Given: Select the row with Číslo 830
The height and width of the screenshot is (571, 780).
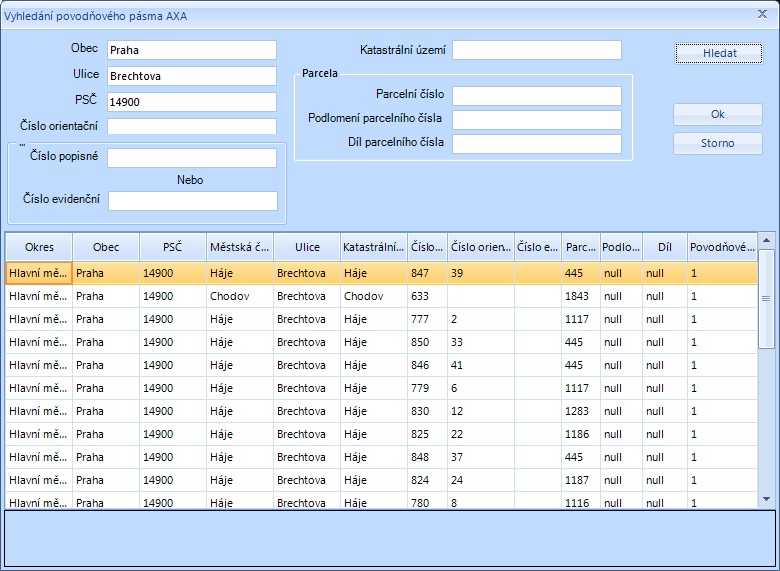Looking at the screenshot, I should click(382, 411).
